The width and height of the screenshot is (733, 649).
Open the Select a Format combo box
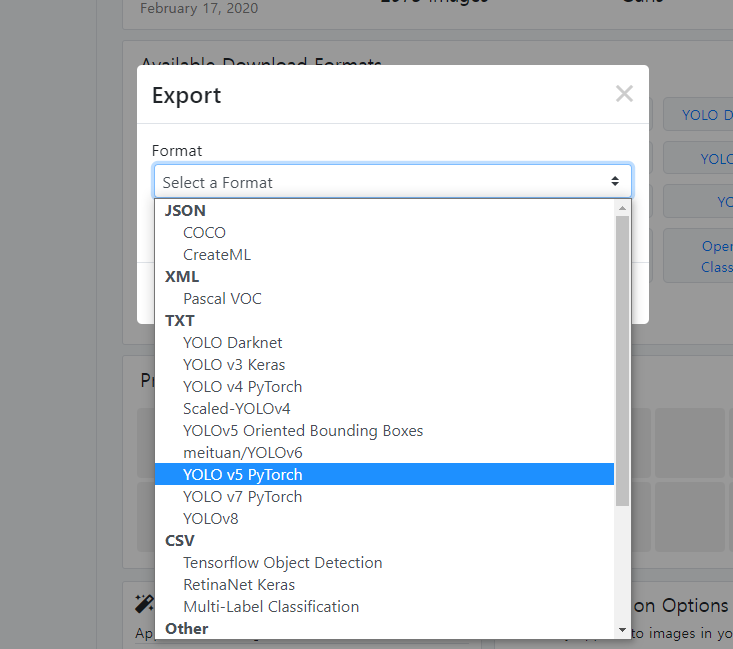click(393, 181)
